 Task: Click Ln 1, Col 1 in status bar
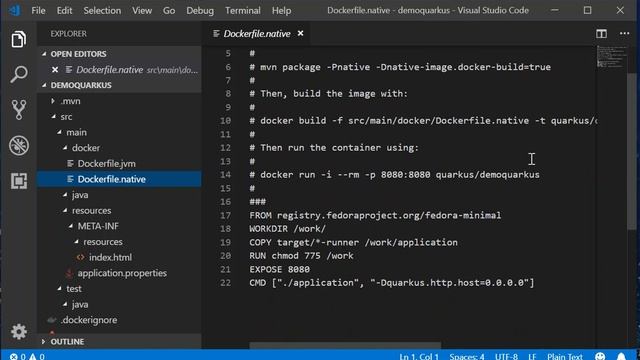(419, 356)
